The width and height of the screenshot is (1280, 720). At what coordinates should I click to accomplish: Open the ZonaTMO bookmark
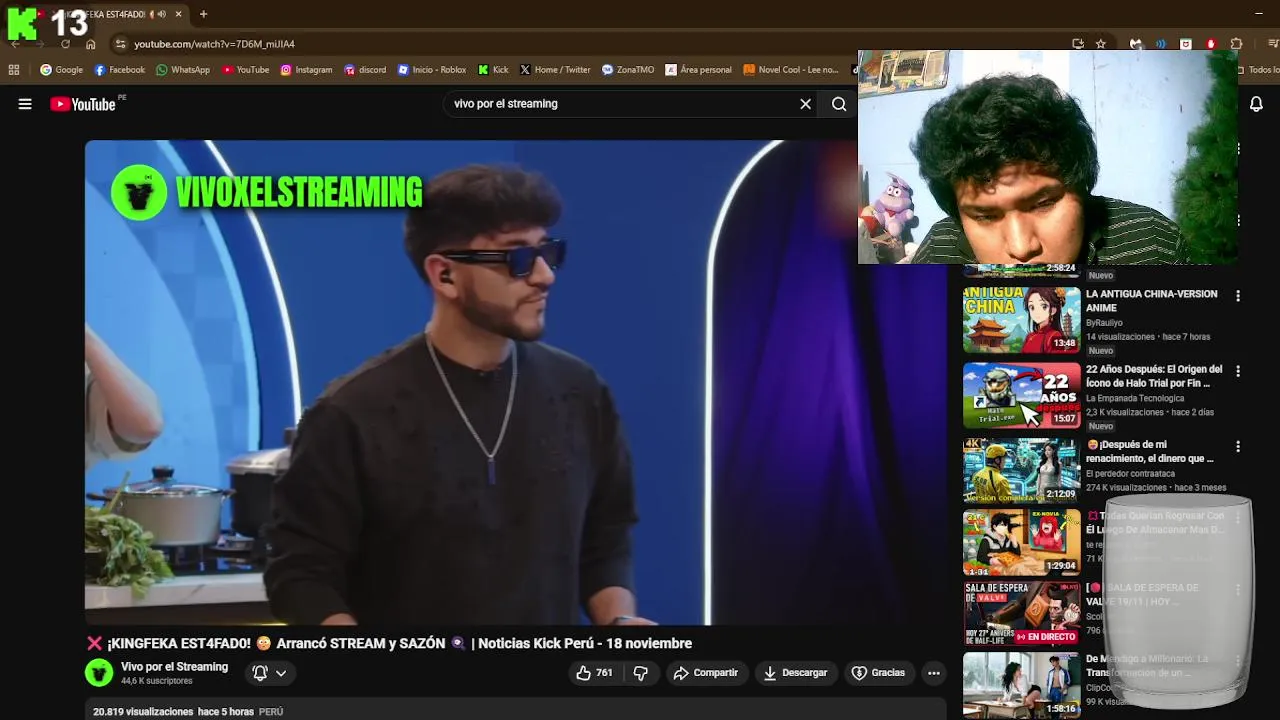click(x=628, y=70)
